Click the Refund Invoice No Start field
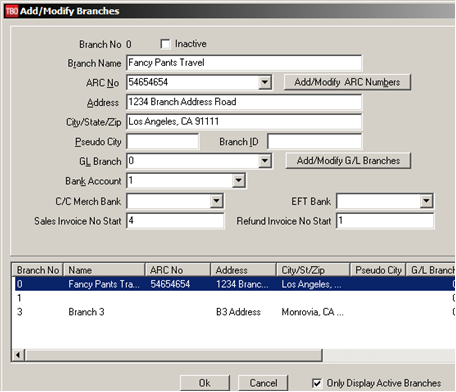 pyautogui.click(x=385, y=221)
